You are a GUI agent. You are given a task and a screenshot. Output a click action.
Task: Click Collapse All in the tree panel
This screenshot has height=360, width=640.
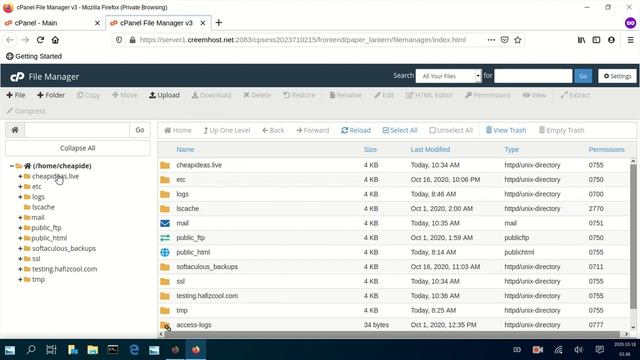78,148
